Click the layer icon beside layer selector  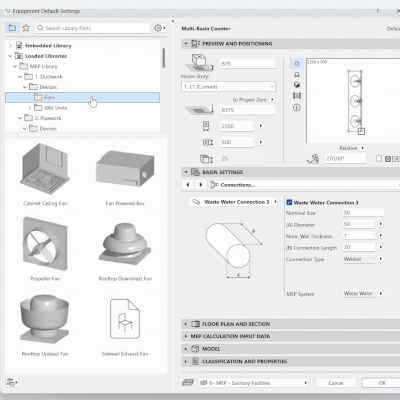tap(188, 383)
